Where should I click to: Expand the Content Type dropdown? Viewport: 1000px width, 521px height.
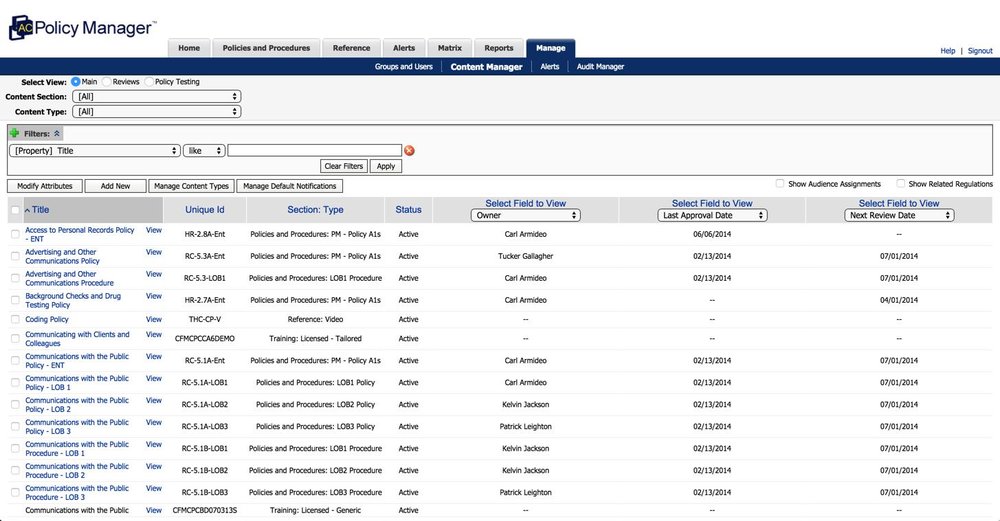(x=156, y=112)
